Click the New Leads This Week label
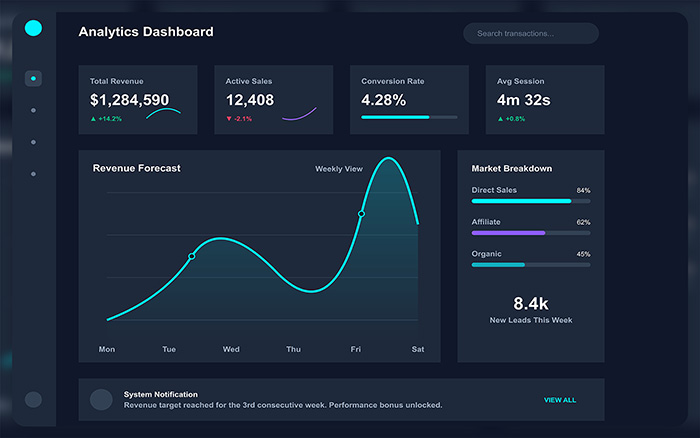Screen dimensions: 700x438 531,320
